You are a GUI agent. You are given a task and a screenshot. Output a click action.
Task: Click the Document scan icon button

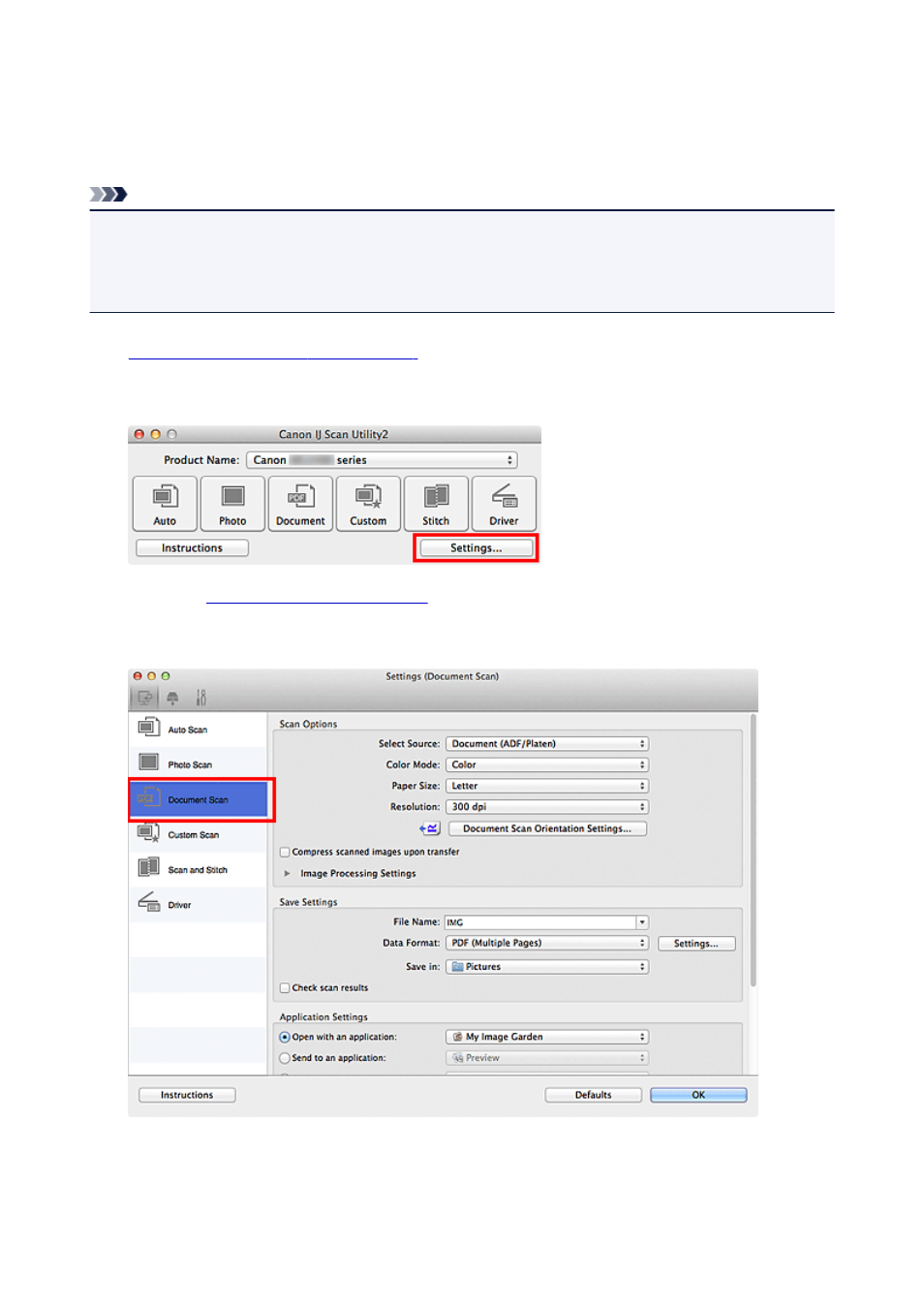click(300, 503)
